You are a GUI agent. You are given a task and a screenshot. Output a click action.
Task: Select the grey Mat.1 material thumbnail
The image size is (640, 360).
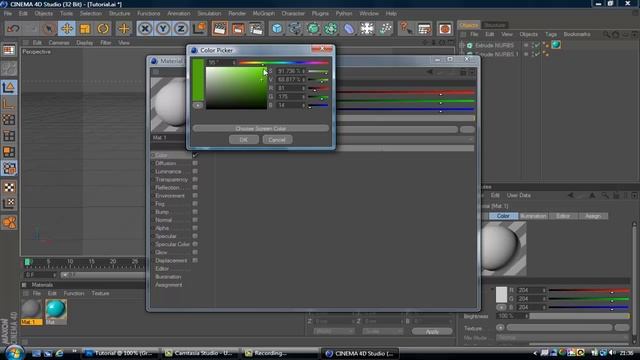pyautogui.click(x=31, y=309)
